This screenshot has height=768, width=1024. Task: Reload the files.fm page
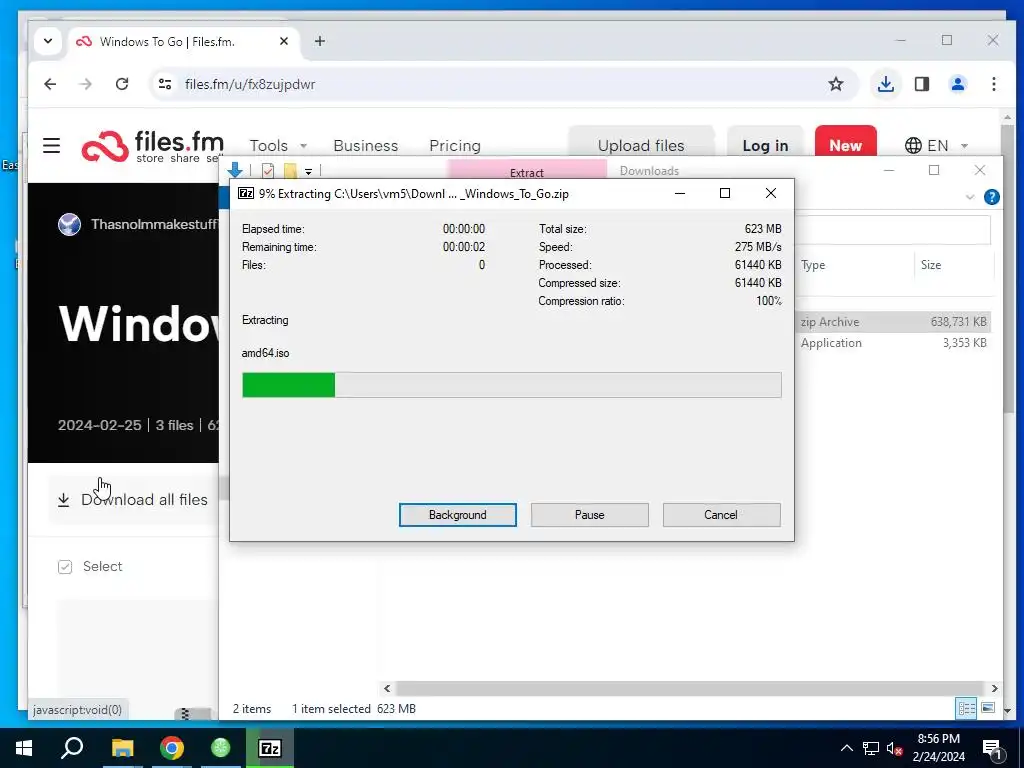point(121,84)
